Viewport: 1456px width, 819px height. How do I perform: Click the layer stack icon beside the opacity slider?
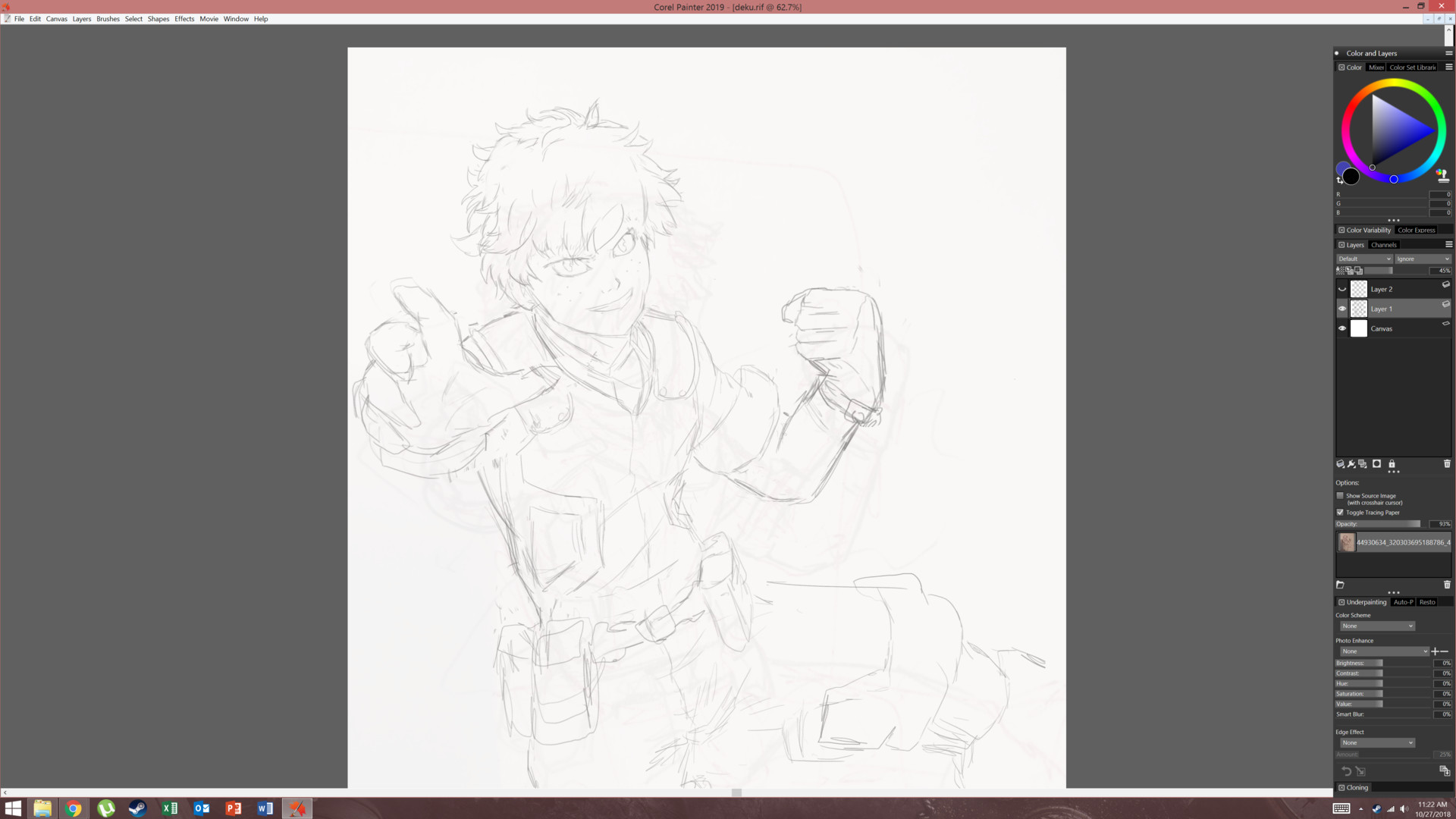coord(1359,271)
